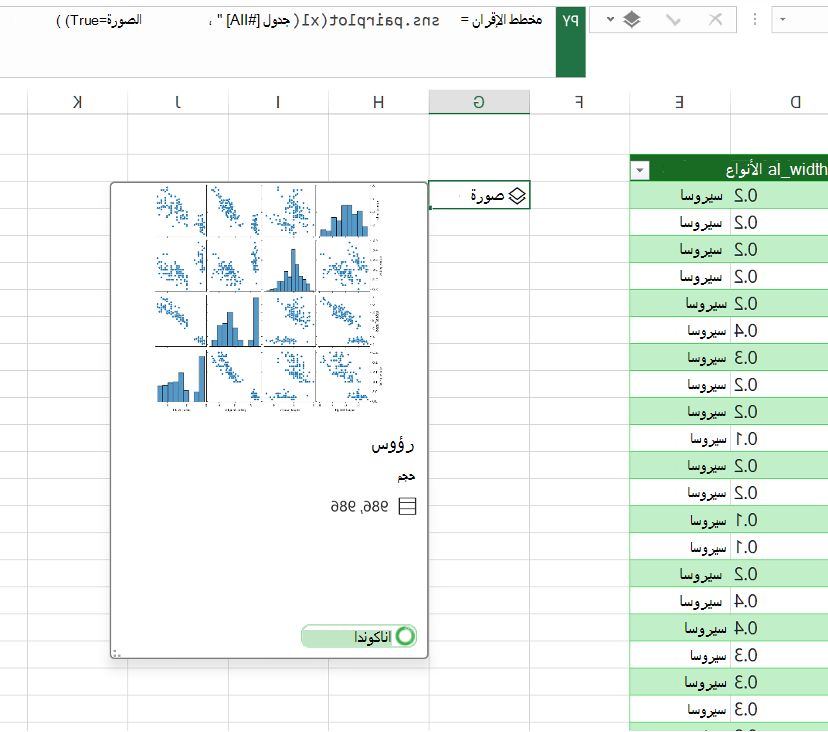Screen dimensions: 828x732
Task: Click the اناكوندا button in the card
Action: [x=359, y=636]
